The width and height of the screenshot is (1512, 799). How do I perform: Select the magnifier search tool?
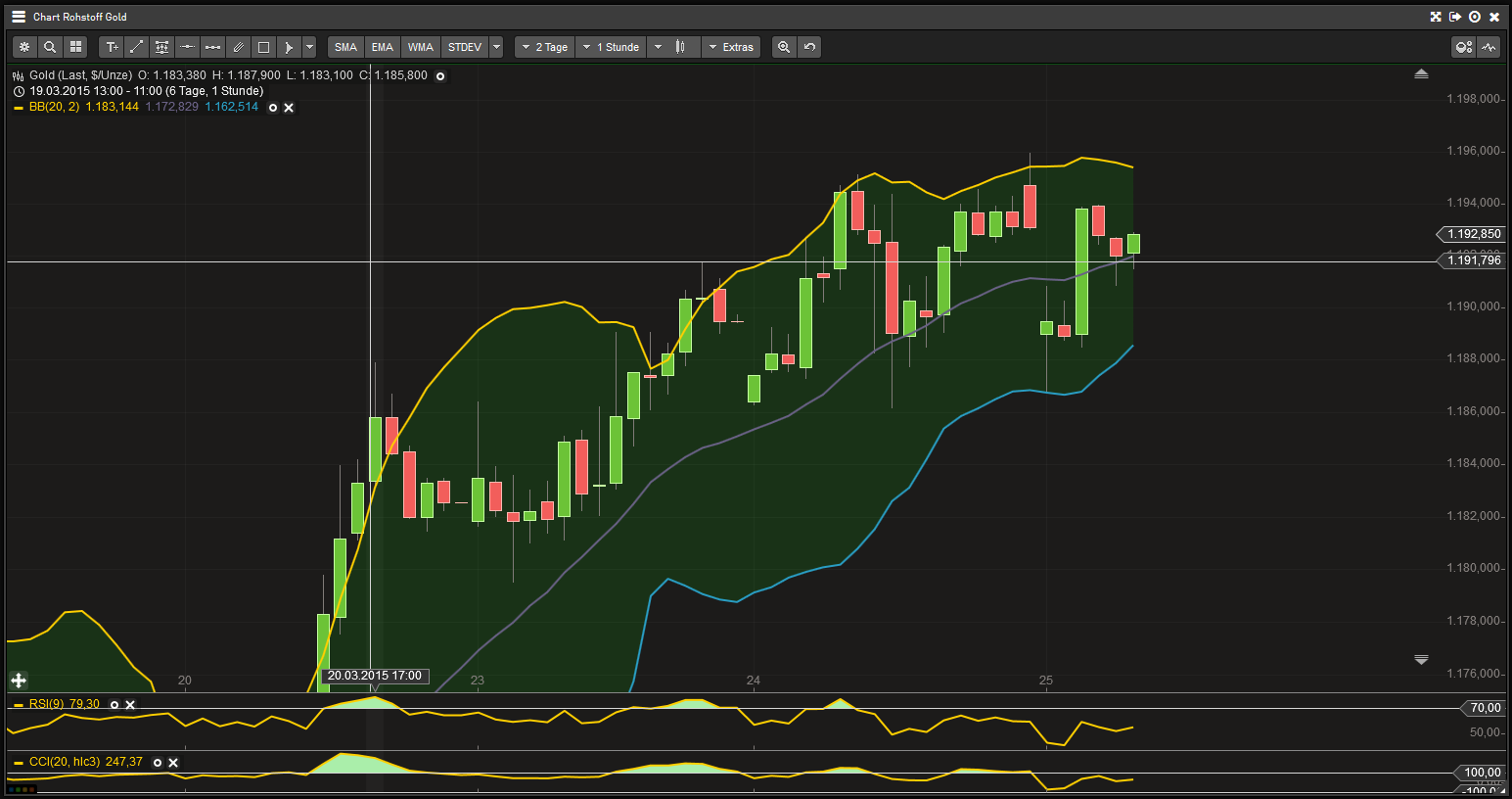50,47
